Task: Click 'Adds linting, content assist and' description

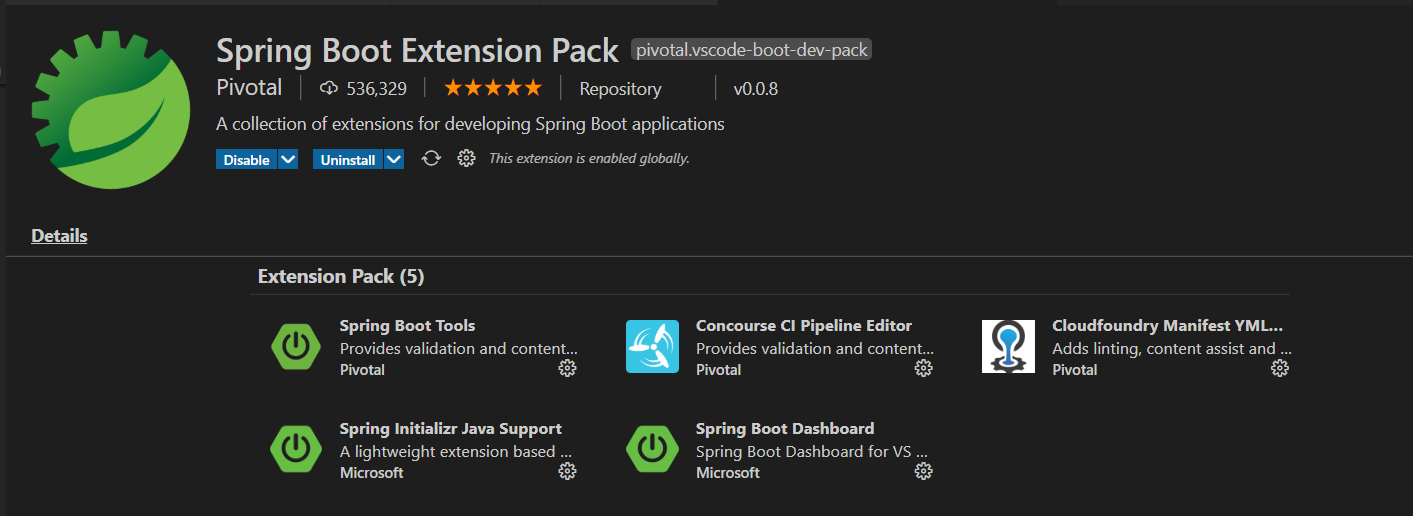Action: pyautogui.click(x=1172, y=349)
